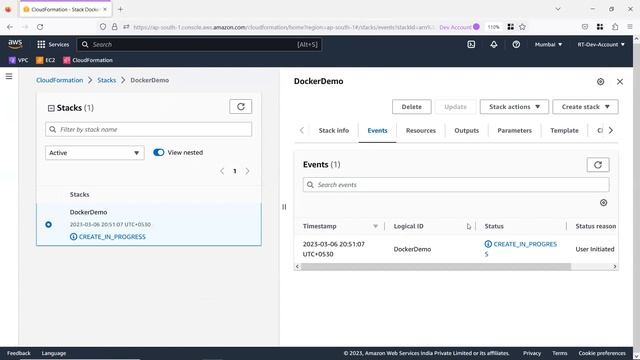Sort events by Timestamp arrow
Viewport: 640px width, 360px height.
[375, 226]
